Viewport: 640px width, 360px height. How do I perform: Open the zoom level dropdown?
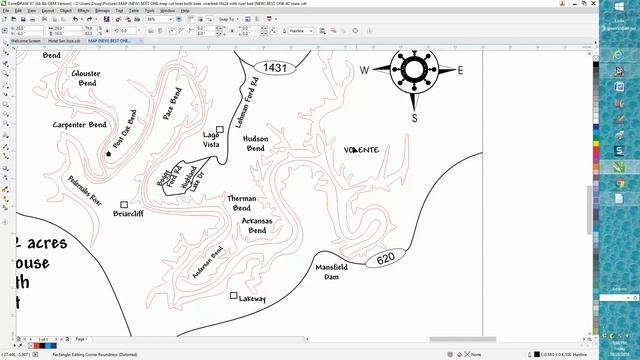pyautogui.click(x=170, y=19)
